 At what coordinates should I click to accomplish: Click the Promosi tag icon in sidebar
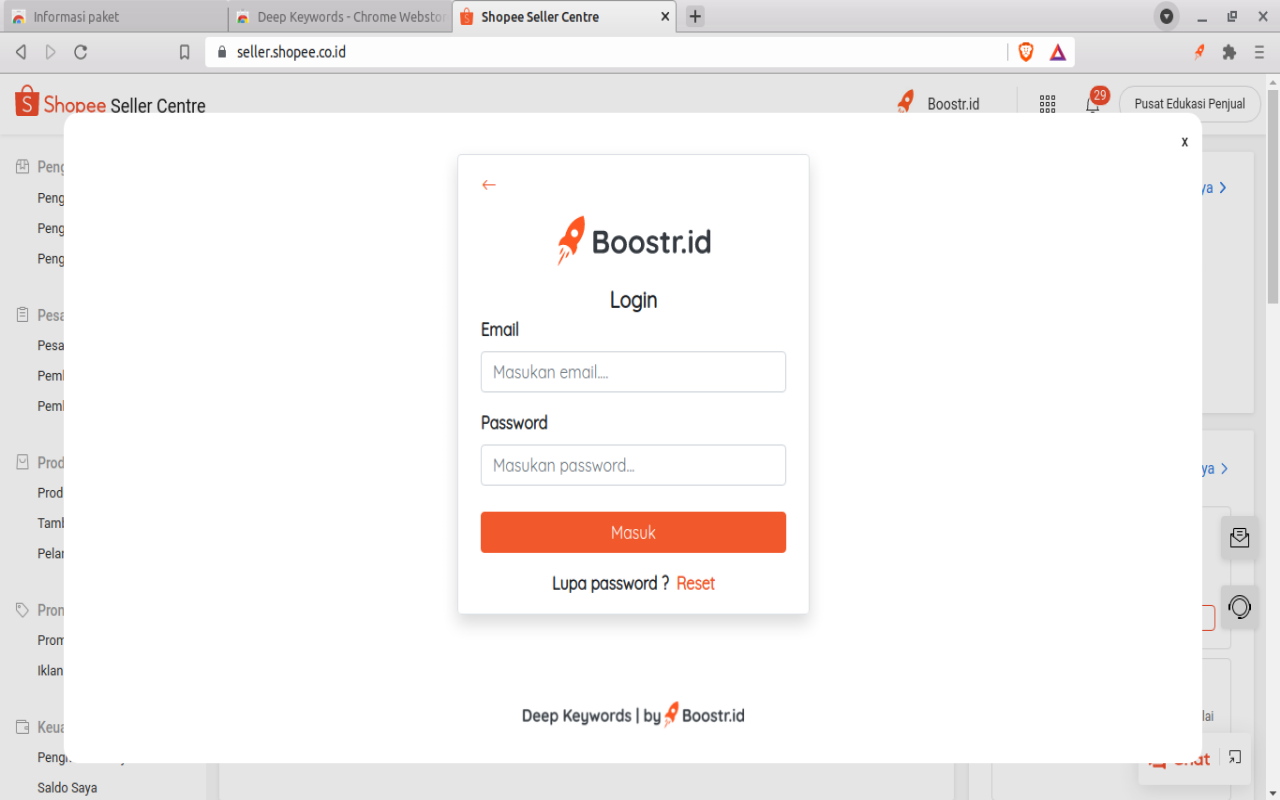(x=23, y=610)
